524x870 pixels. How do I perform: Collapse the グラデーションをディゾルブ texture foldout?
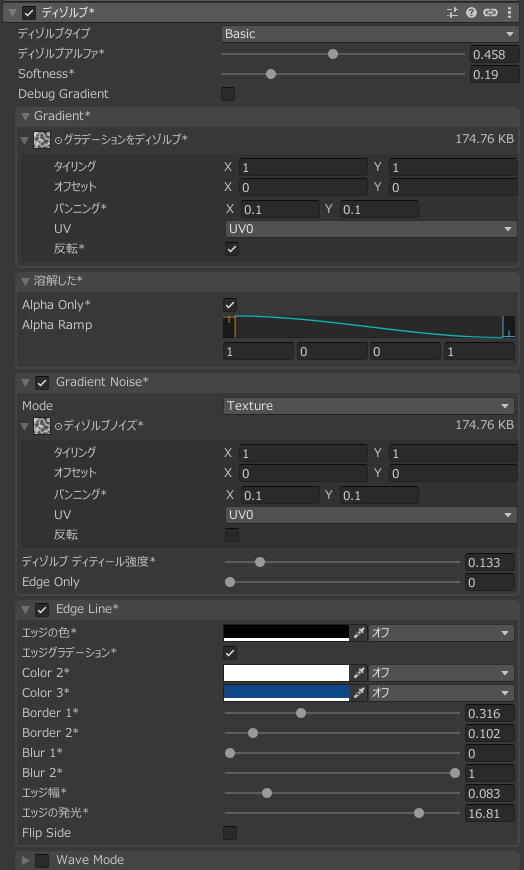point(24,140)
